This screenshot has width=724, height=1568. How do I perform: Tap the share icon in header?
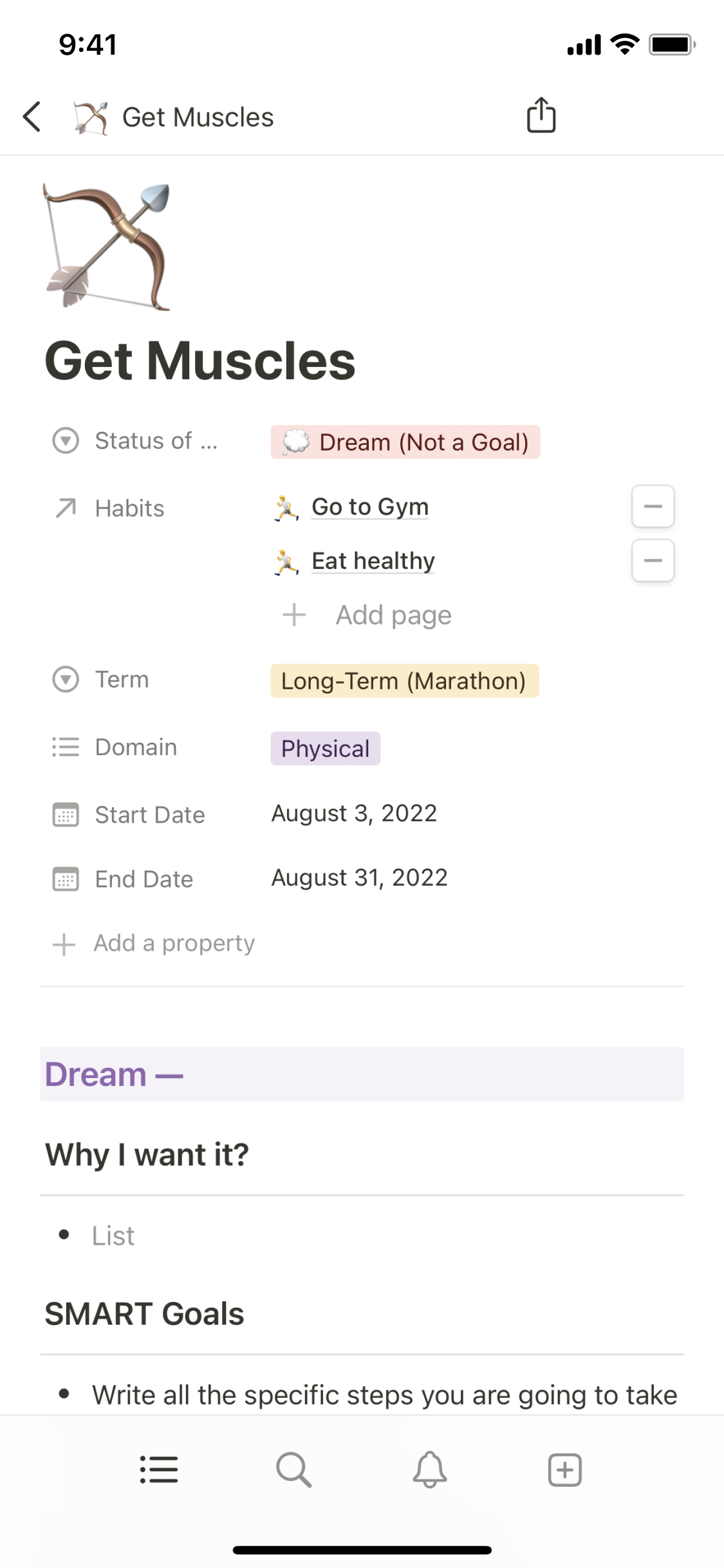pos(541,116)
